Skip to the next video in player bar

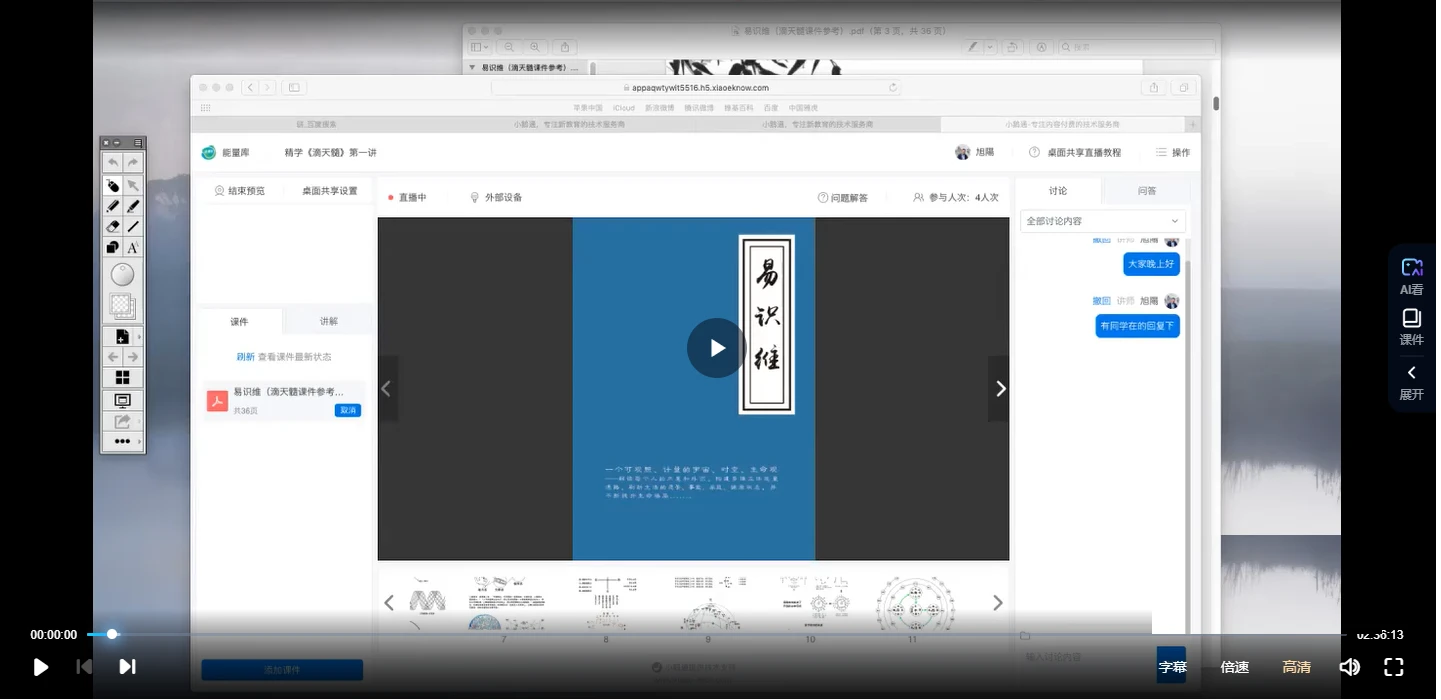tap(127, 667)
